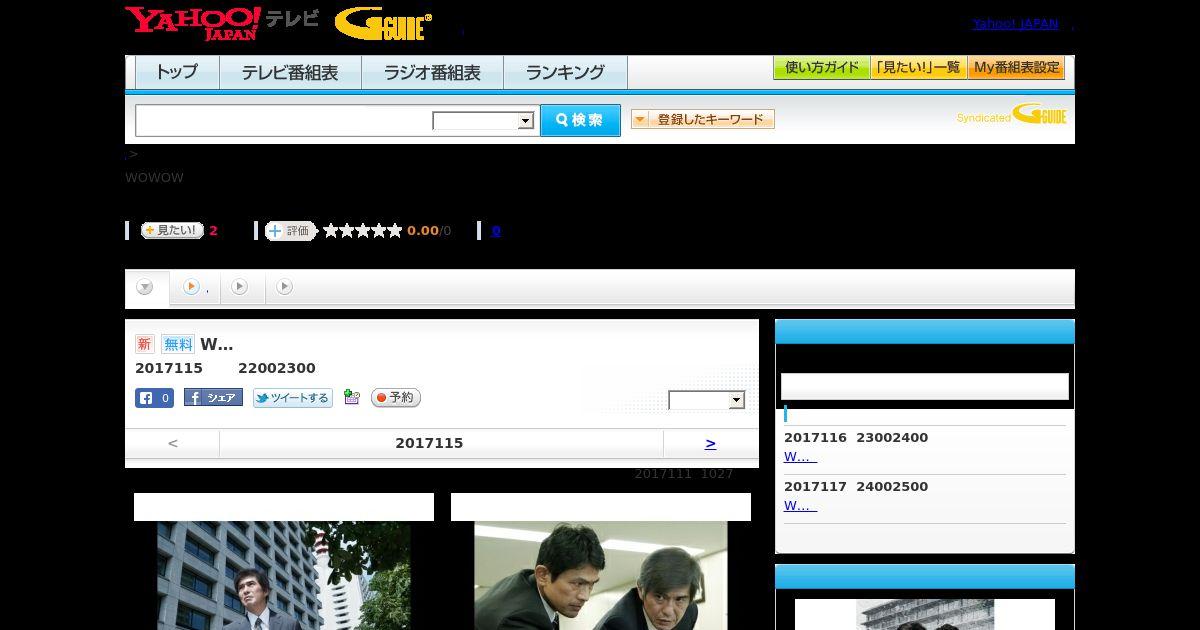The height and width of the screenshot is (630, 1200).
Task: Share via Facebook シェア button
Action: 213,398
